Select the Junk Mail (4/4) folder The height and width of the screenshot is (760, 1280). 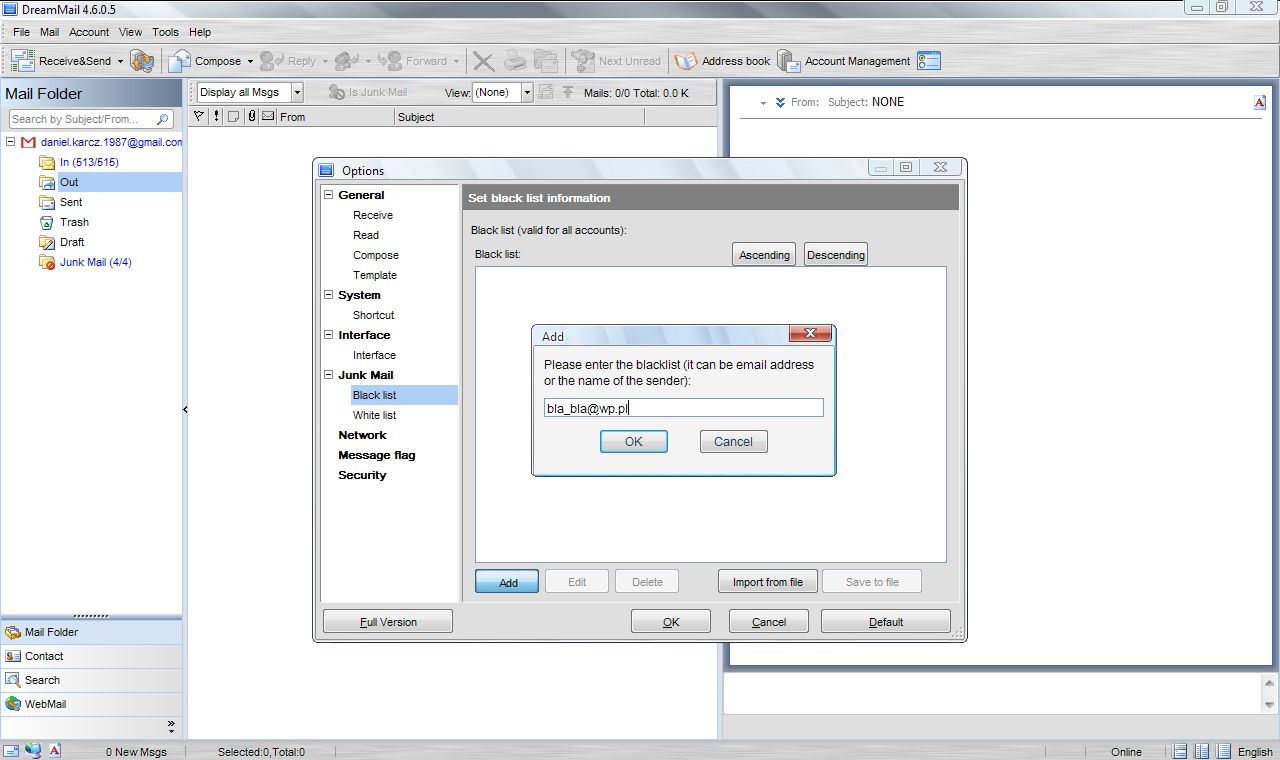tap(95, 262)
